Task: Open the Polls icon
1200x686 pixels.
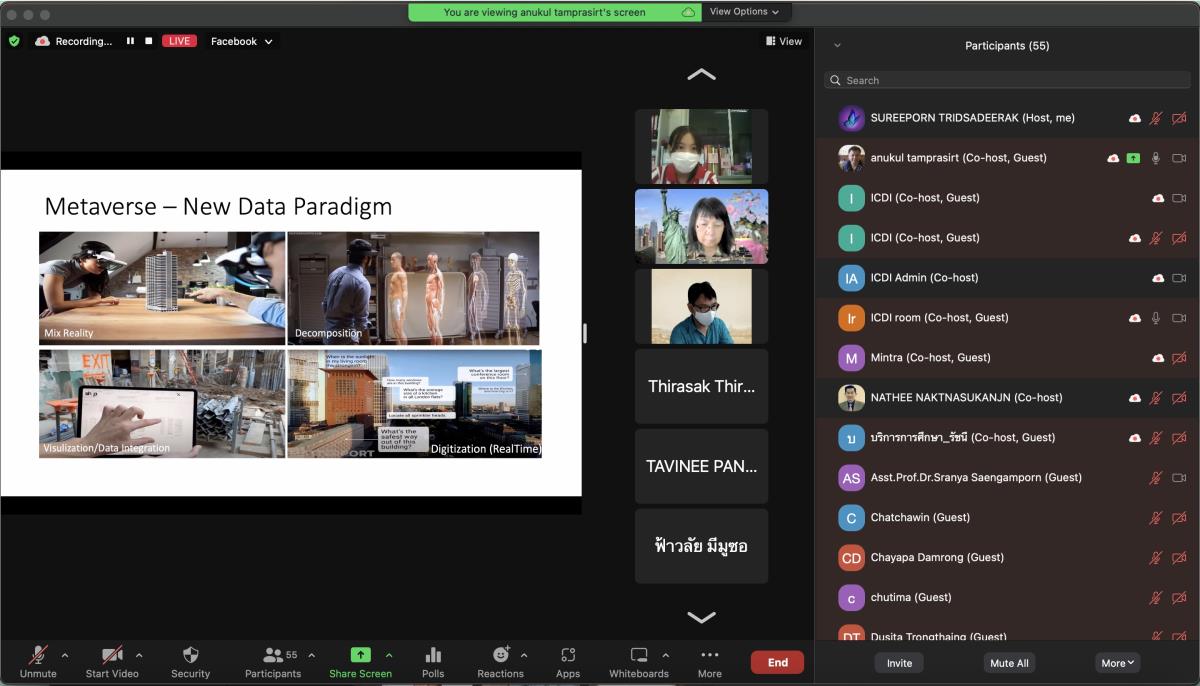Action: point(433,655)
